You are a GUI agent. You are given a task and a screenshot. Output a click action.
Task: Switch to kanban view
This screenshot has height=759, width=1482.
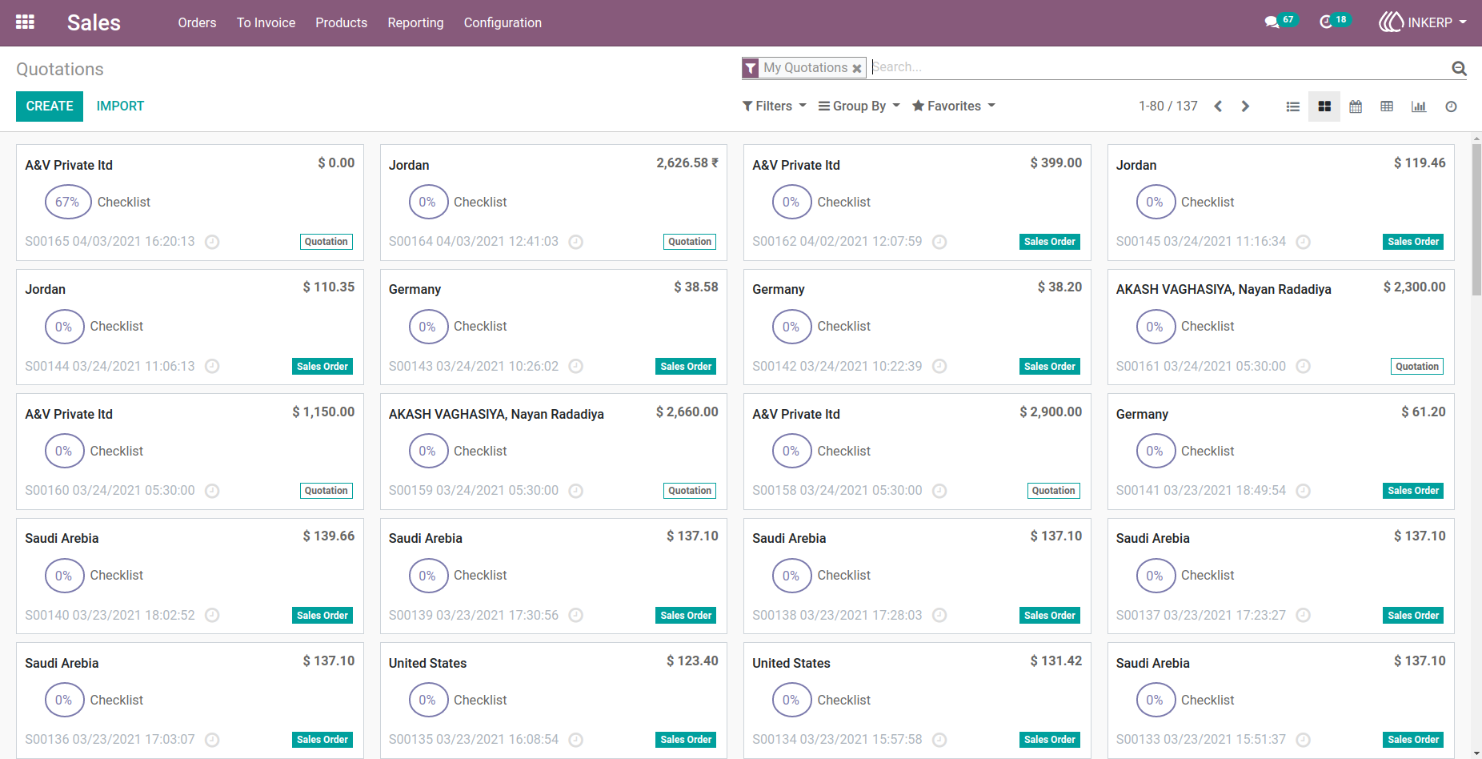pos(1324,106)
